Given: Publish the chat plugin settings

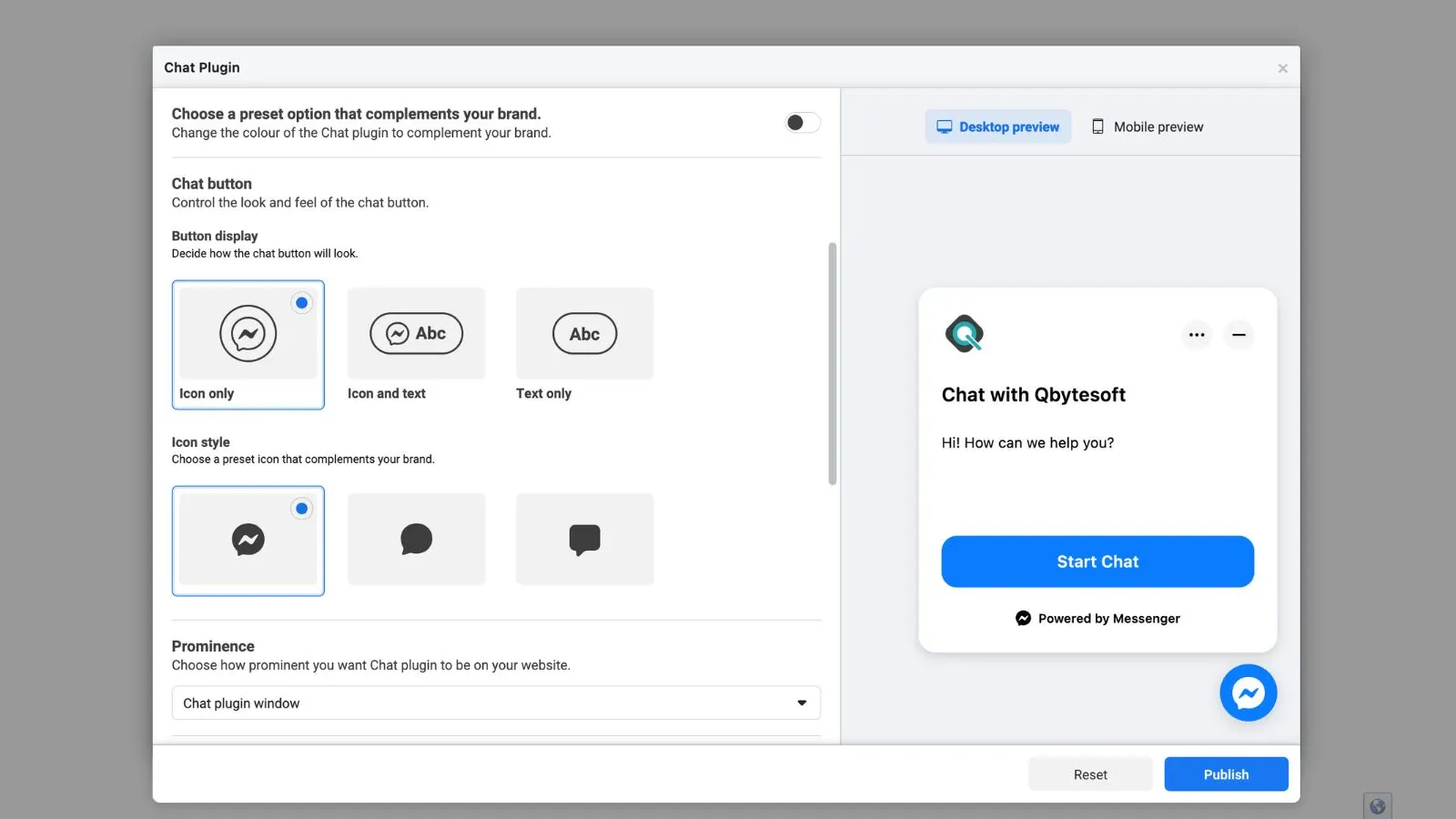Looking at the screenshot, I should [1226, 773].
